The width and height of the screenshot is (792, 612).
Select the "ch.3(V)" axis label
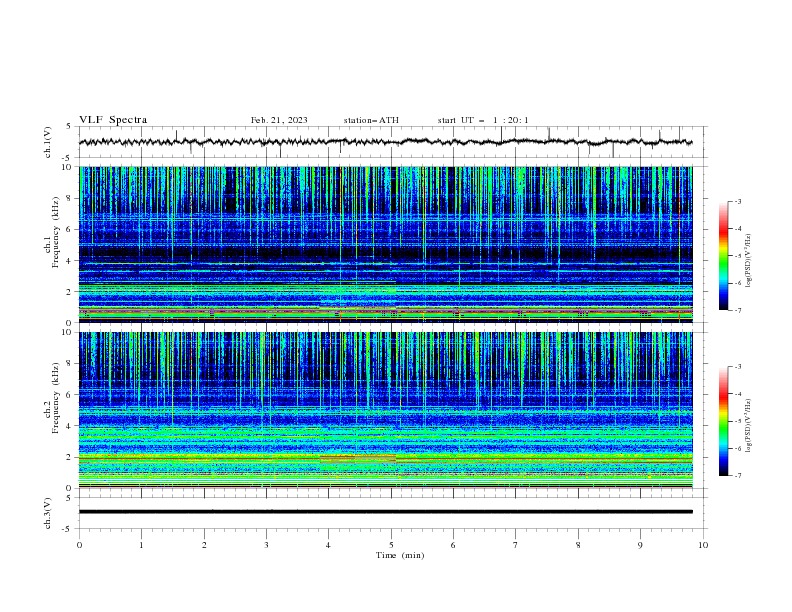[47, 513]
